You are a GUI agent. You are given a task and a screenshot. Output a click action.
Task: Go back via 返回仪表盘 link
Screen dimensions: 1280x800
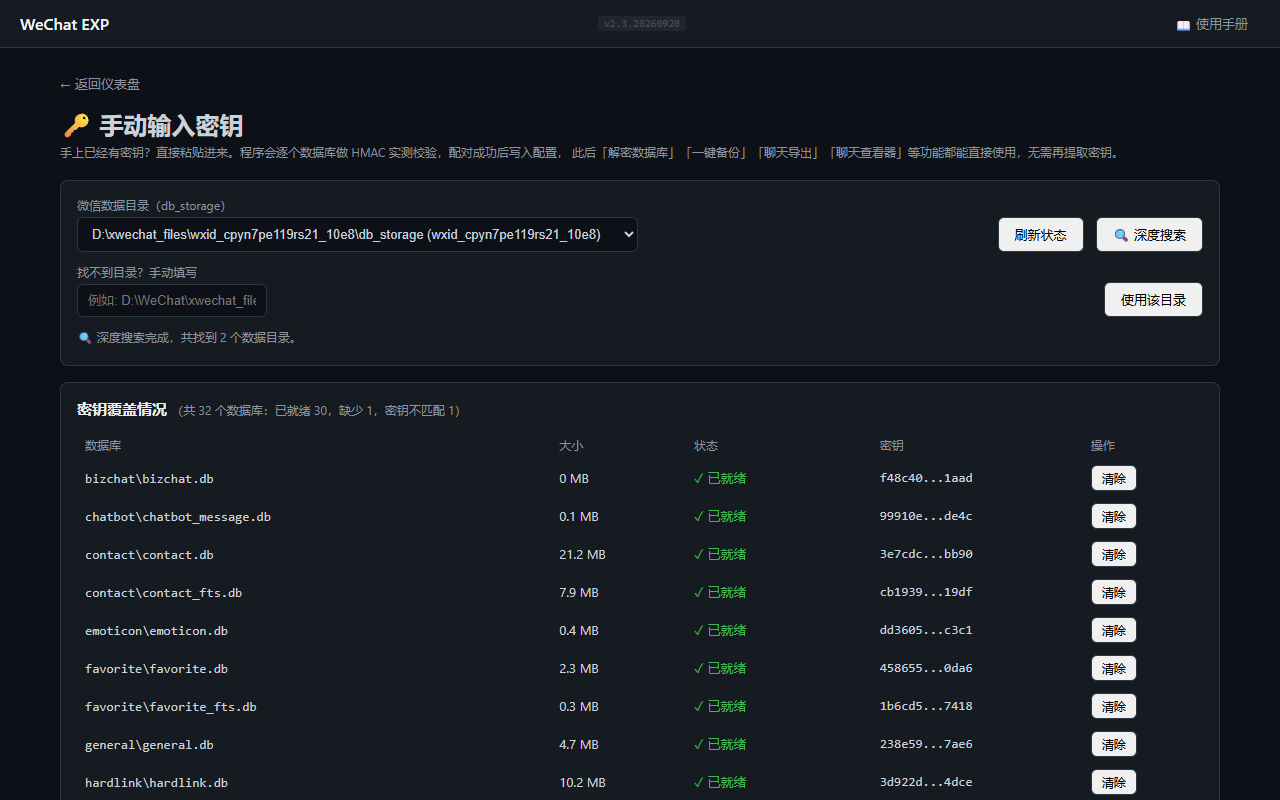[100, 85]
